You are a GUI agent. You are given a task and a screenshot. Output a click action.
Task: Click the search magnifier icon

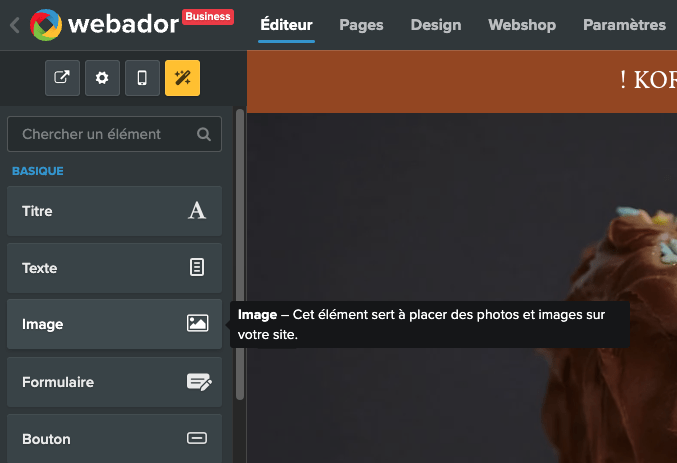pos(204,134)
